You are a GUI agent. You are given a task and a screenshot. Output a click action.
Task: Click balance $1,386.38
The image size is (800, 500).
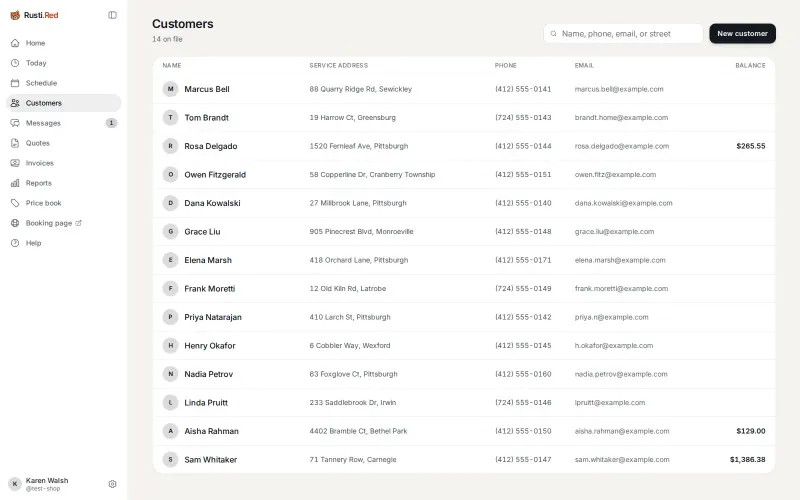pyautogui.click(x=747, y=460)
